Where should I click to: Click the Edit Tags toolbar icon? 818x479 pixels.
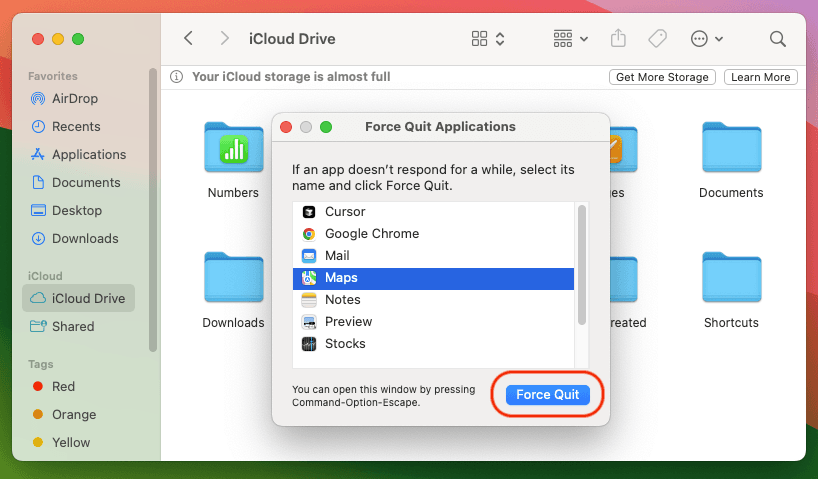click(657, 39)
